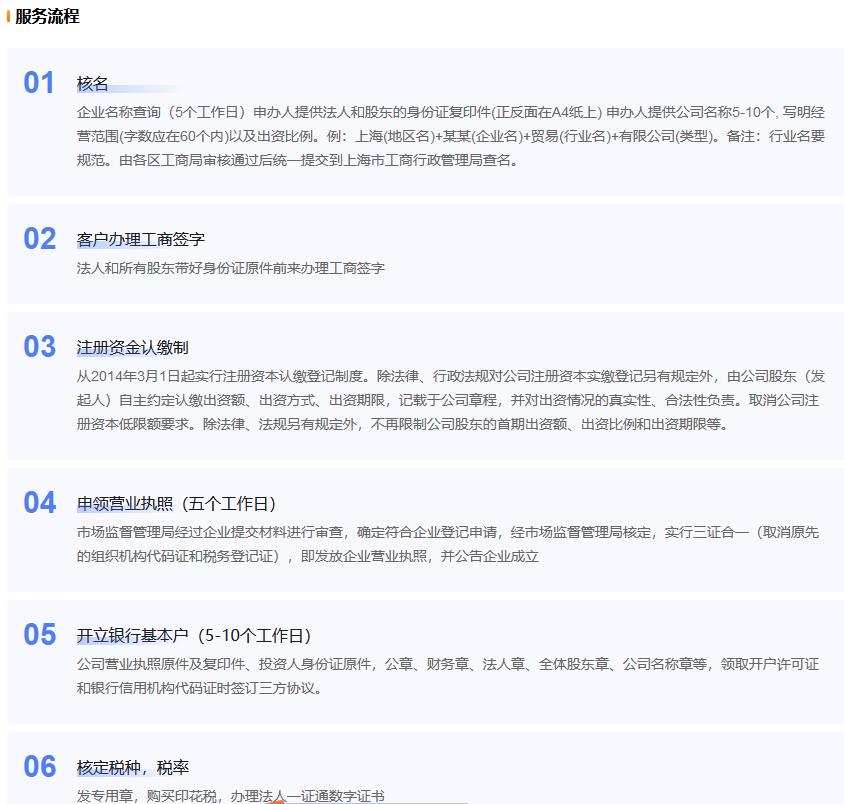Select the 申领营业执照（五个工作日）title

click(177, 504)
